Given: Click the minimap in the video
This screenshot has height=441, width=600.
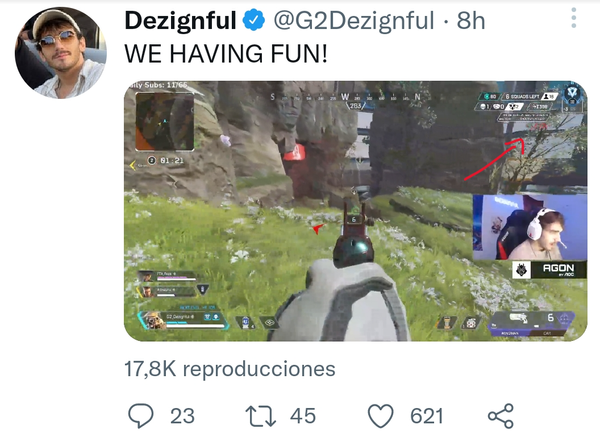Looking at the screenshot, I should pyautogui.click(x=165, y=122).
